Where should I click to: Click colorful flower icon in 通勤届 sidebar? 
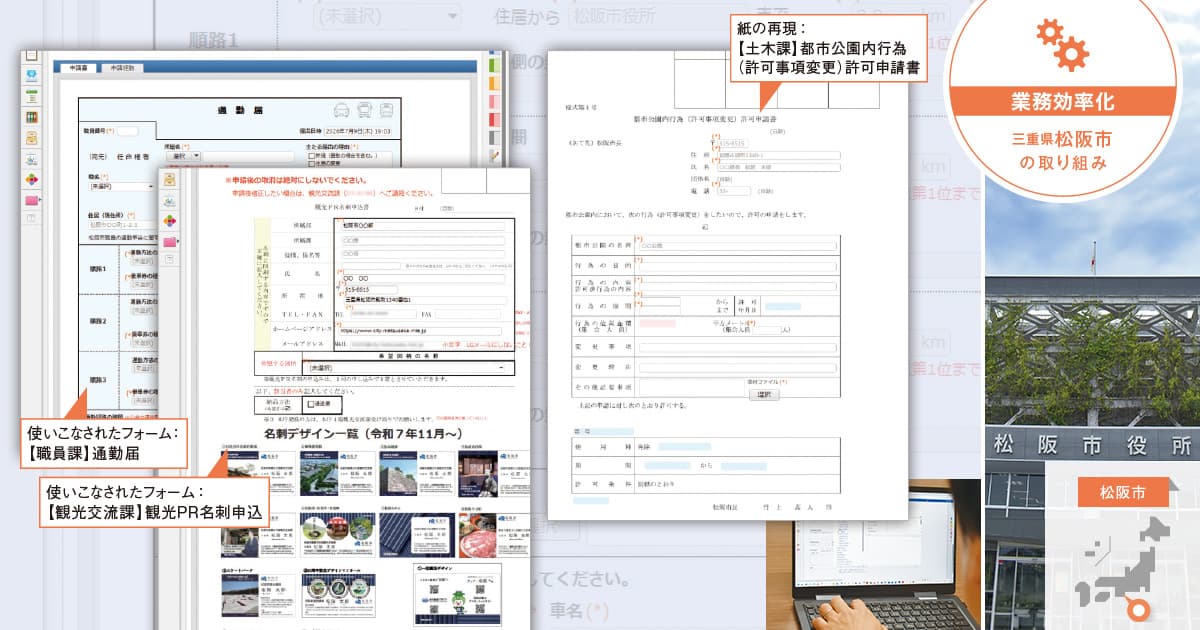(x=32, y=180)
